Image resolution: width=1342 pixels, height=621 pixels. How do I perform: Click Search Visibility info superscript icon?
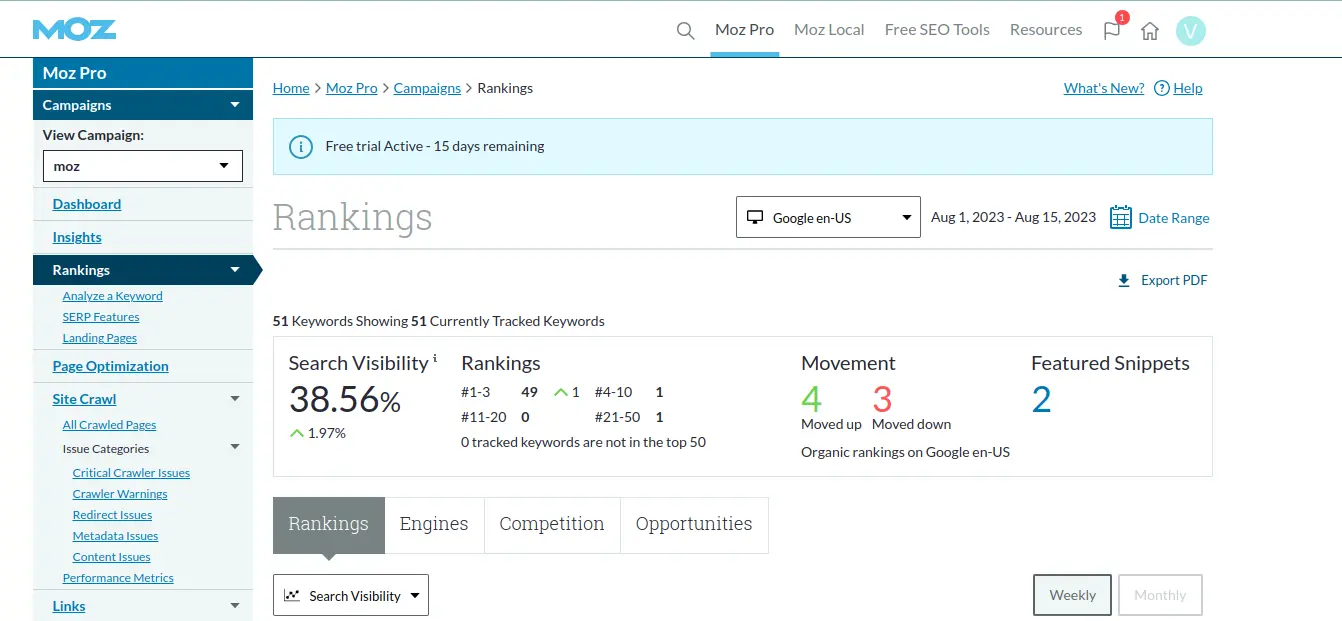[435, 358]
